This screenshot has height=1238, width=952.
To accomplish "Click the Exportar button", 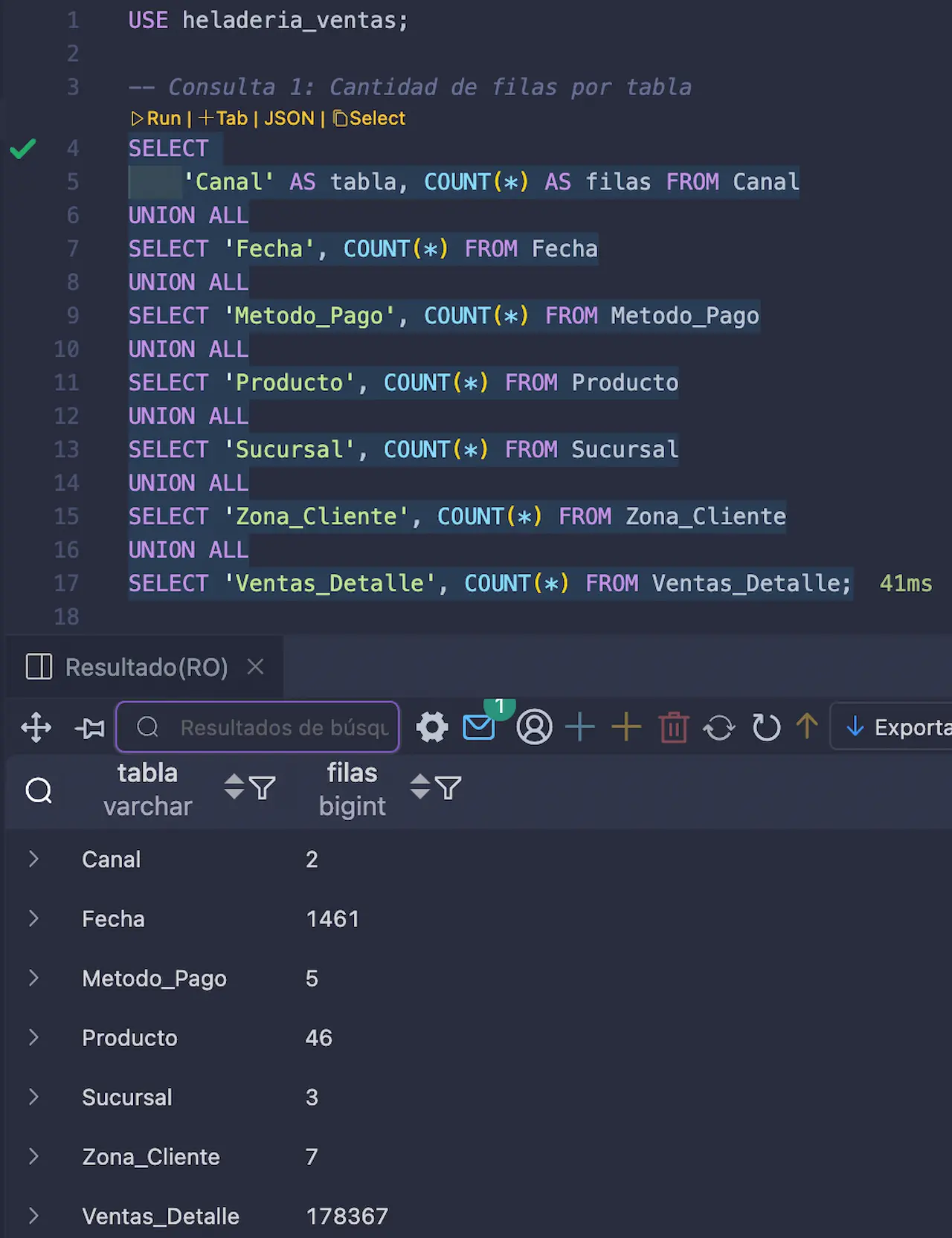I will 891,727.
